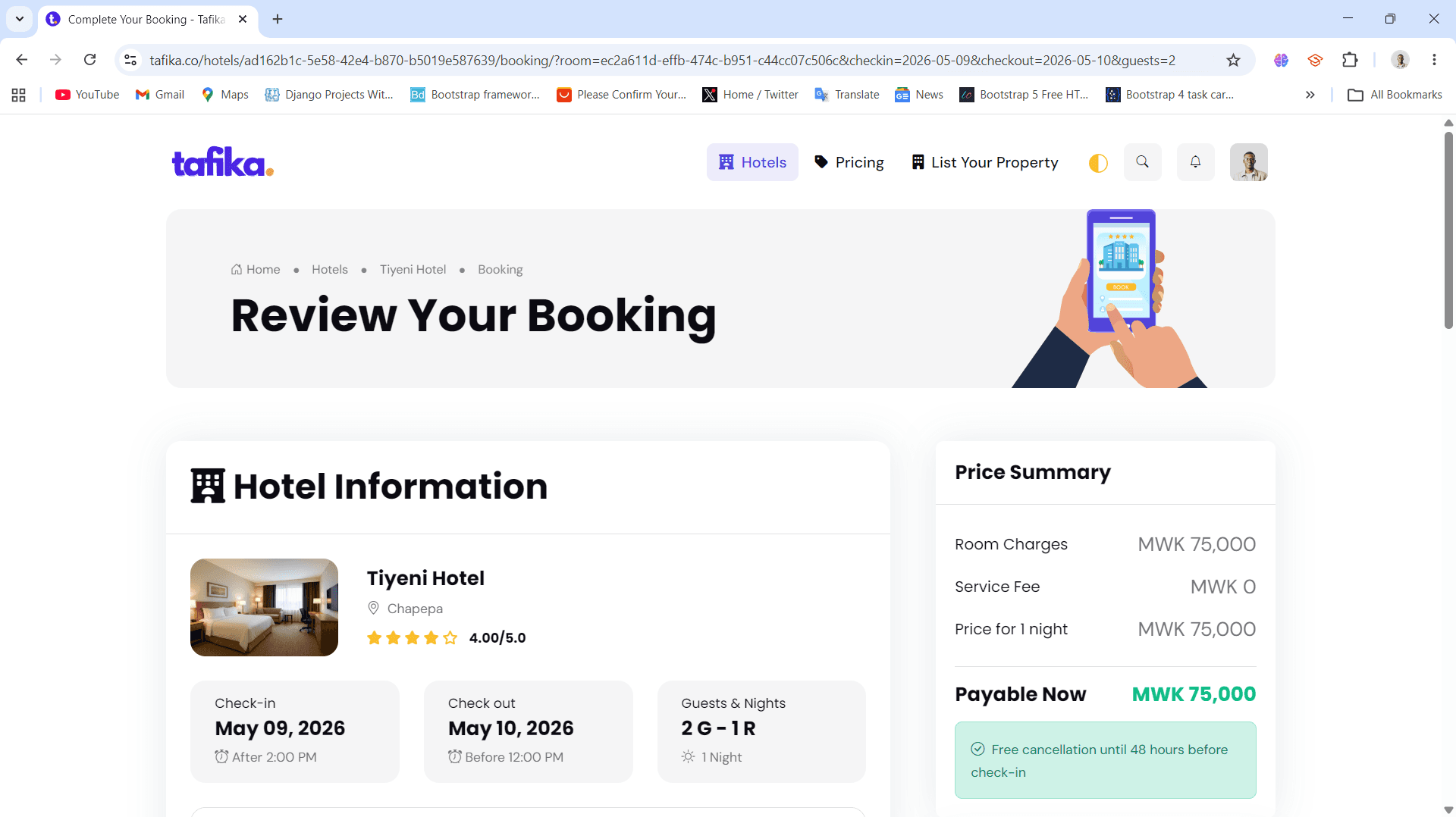
Task: Click the site information icon in address bar
Action: click(130, 60)
